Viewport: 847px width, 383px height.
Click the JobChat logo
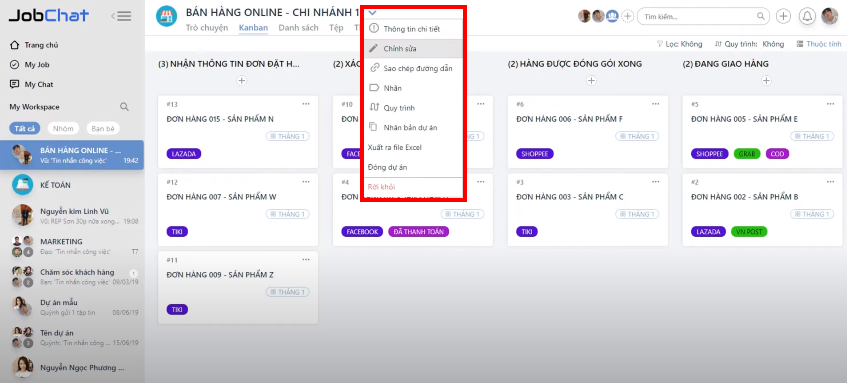click(49, 16)
